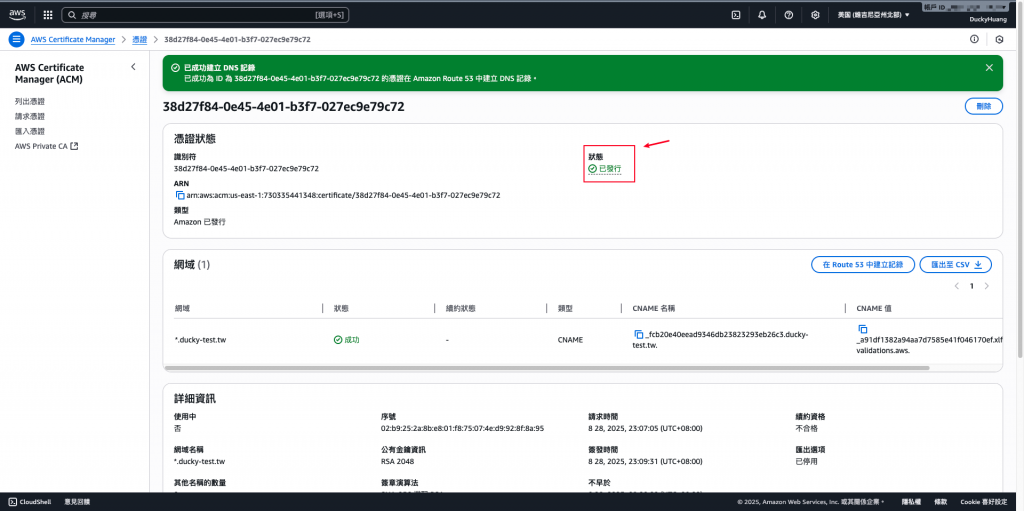Click the RSA 2048 key info value
Viewport: 1024px width, 511px height.
coord(398,461)
